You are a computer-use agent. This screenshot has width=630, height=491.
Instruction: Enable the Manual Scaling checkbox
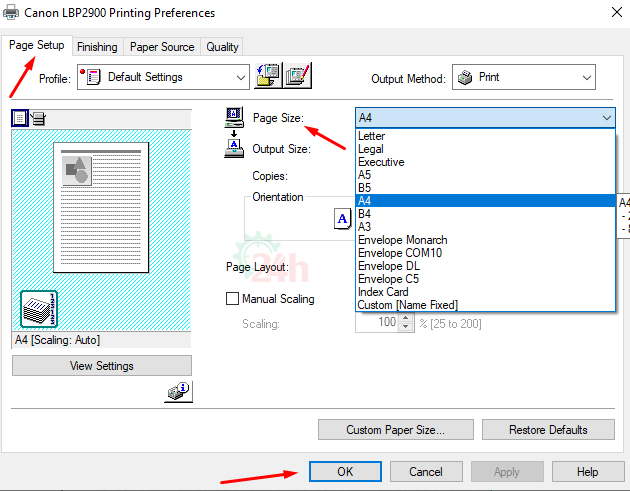tap(232, 299)
